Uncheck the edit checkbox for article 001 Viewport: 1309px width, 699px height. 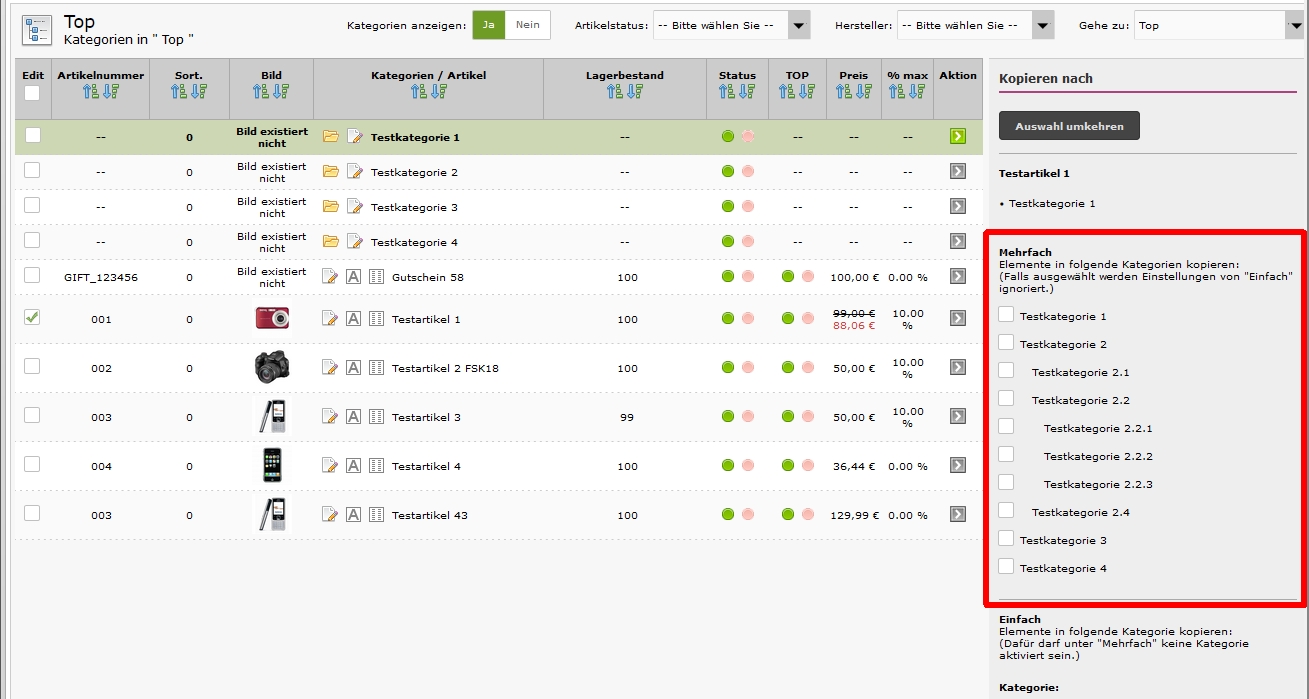click(x=32, y=317)
